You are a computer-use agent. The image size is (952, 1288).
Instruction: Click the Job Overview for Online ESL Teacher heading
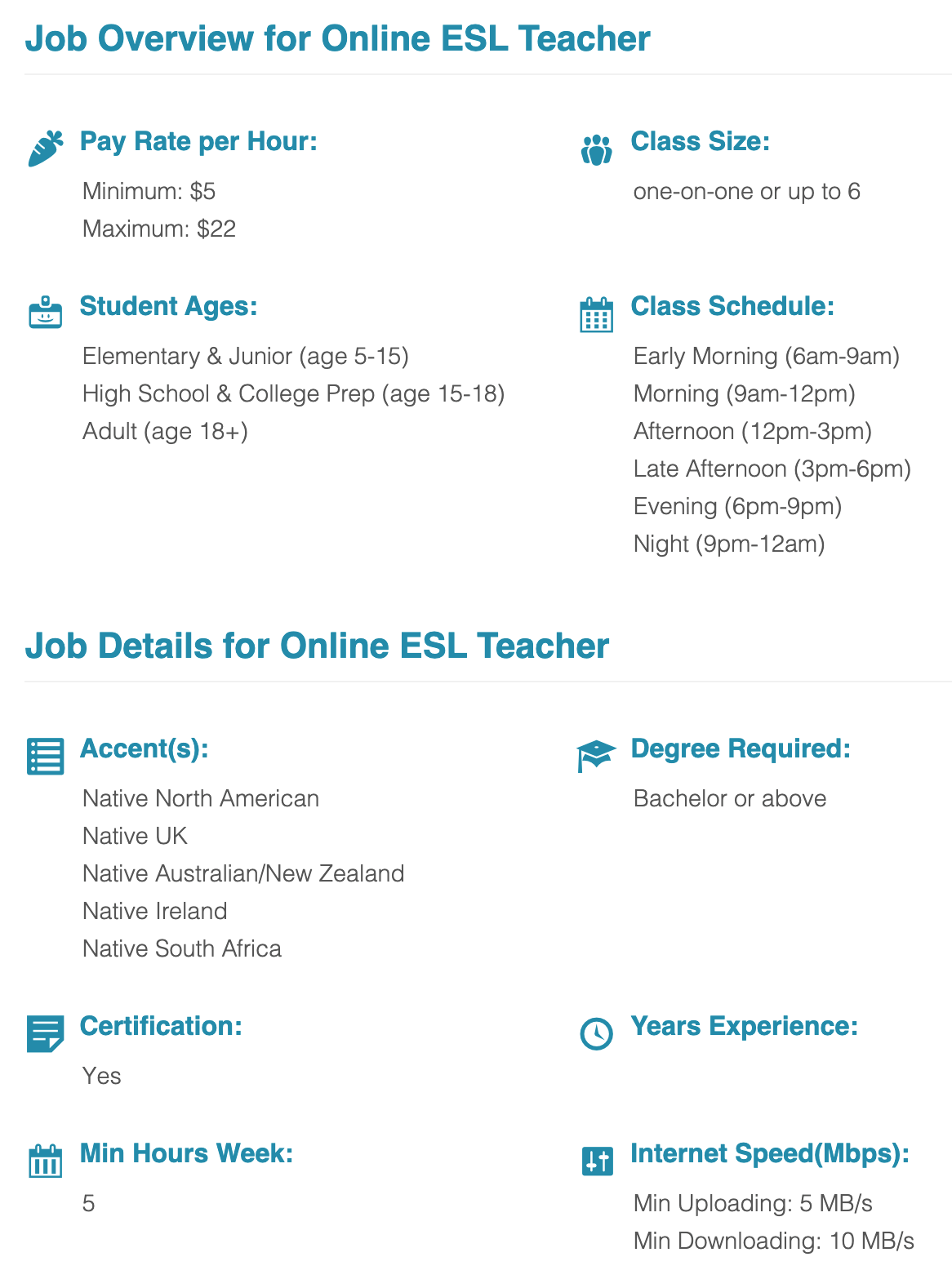coord(338,38)
